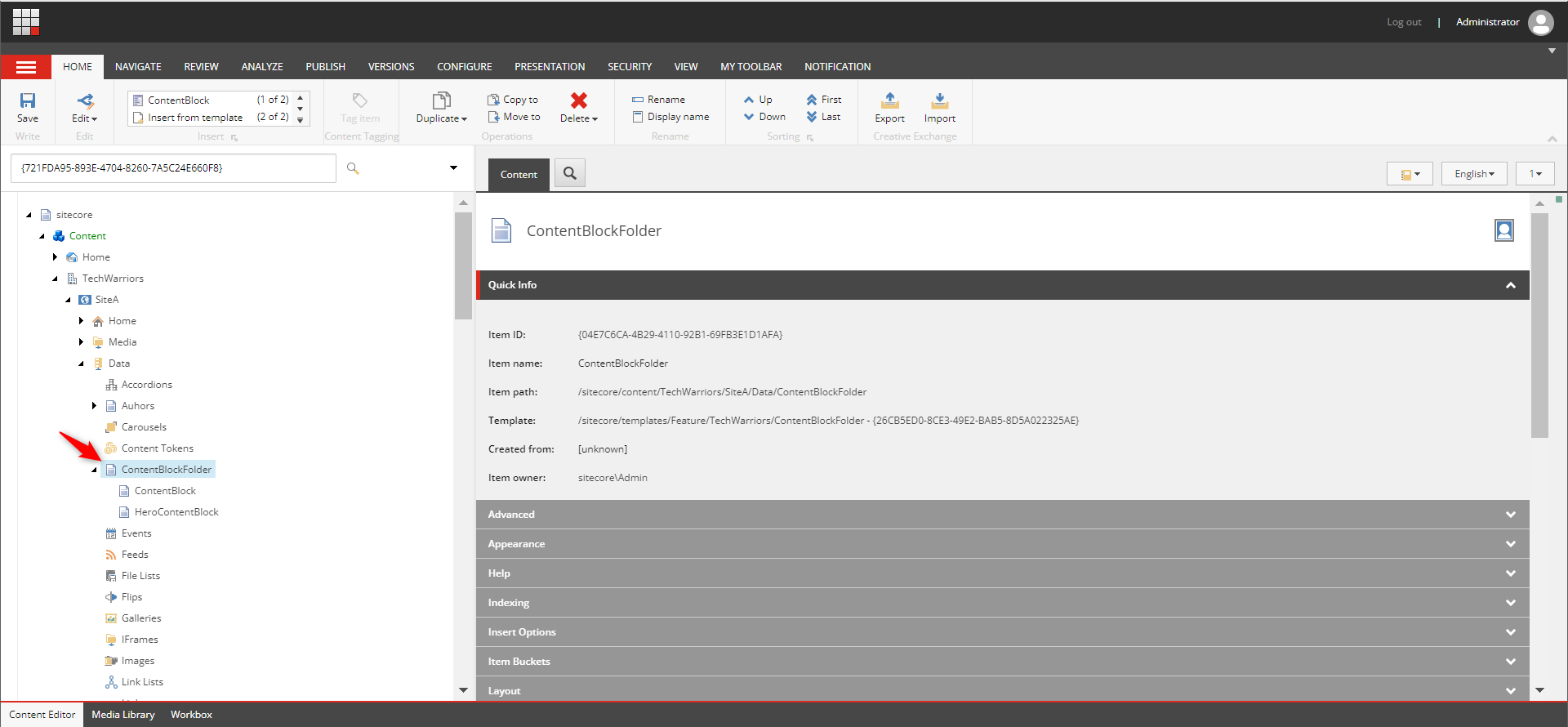Viewport: 1568px width, 727px height.
Task: Open the red hamburger menu button
Action: (x=26, y=67)
